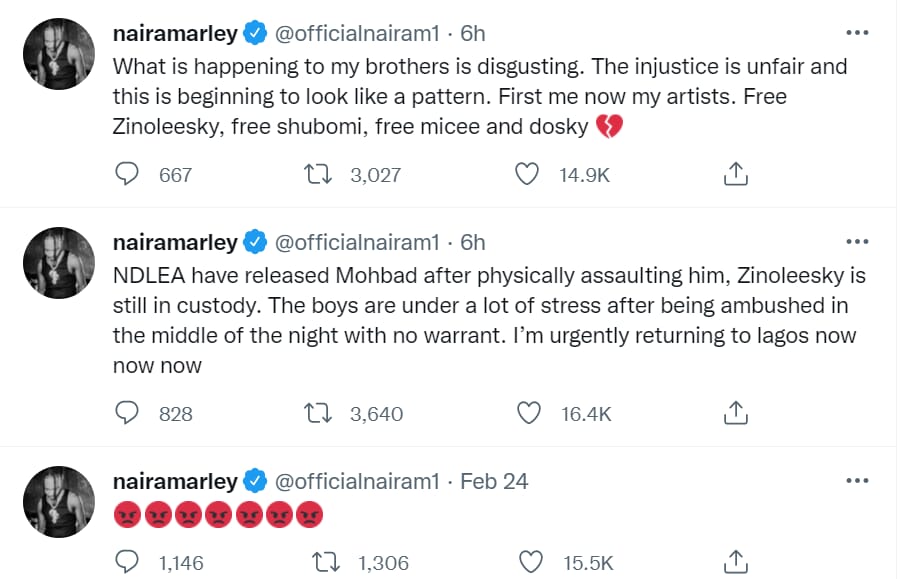
Task: Retweet the post mentioning Zinoleesky's custody
Action: 317,412
